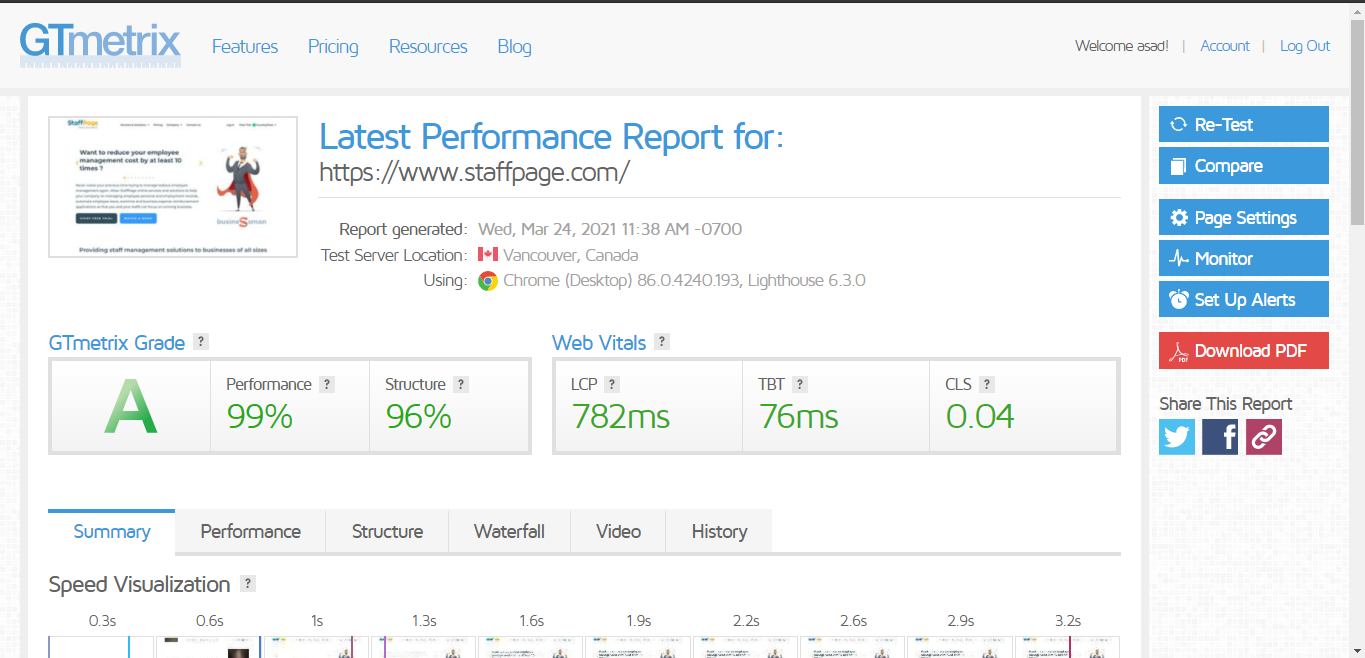This screenshot has width=1365, height=658.
Task: Click the Performance percentage help icon
Action: tap(327, 383)
